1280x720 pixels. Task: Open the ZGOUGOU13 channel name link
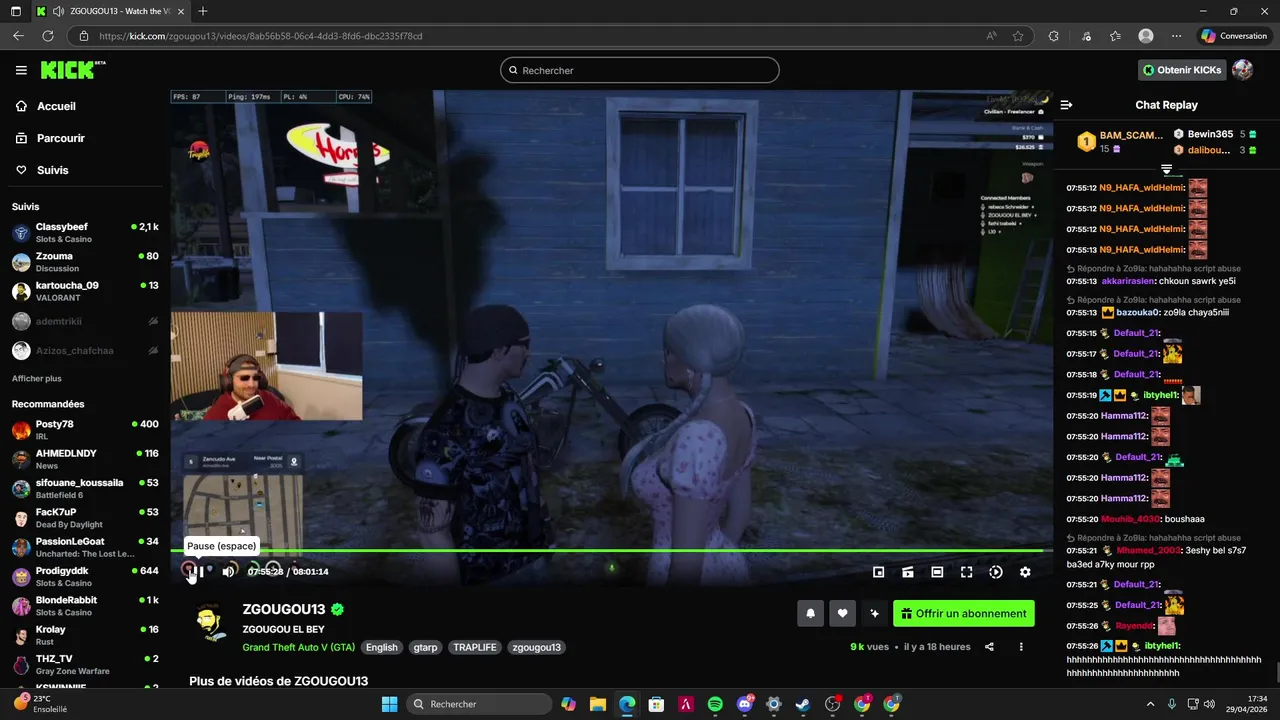pyautogui.click(x=283, y=609)
